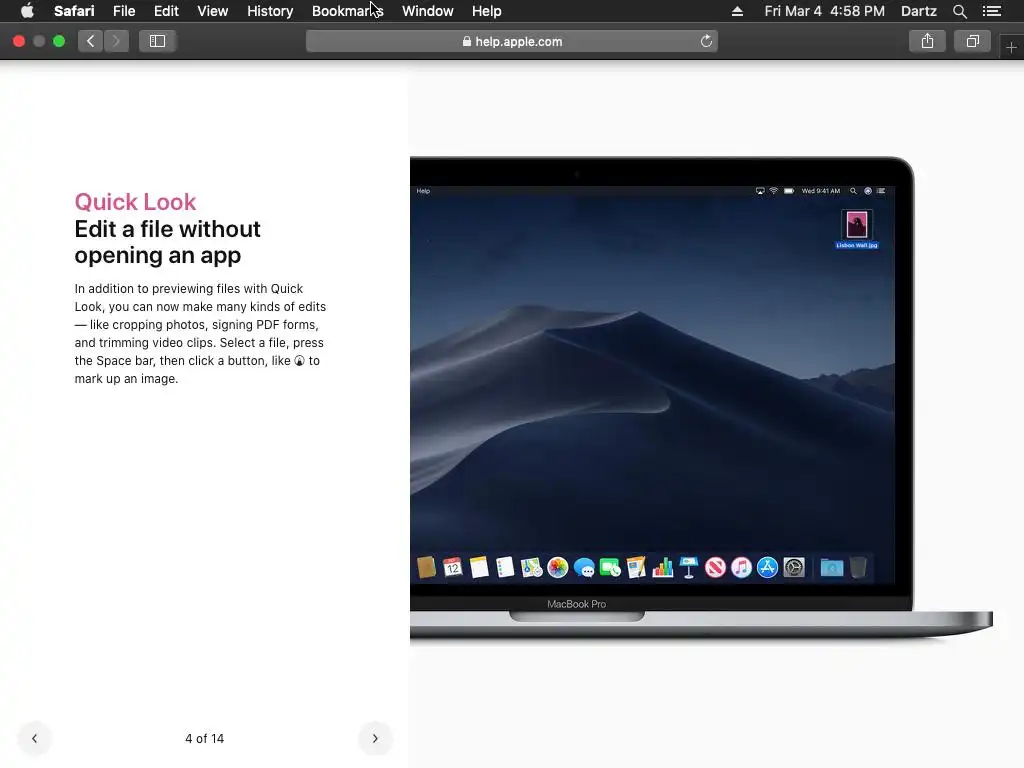Click the eject icon in menu bar

pos(737,11)
